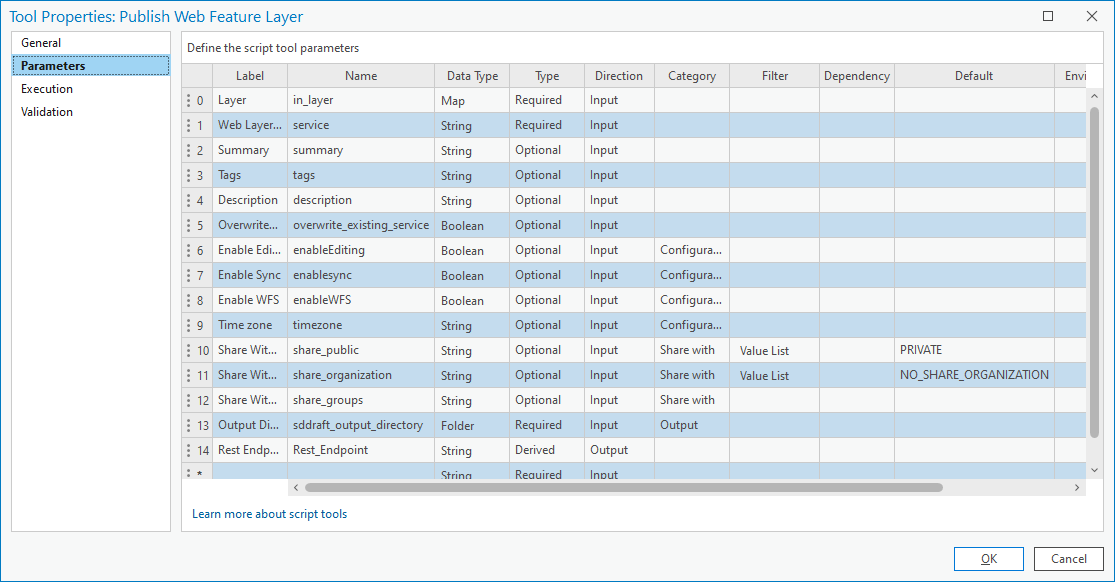Select Value List filter for share_public
This screenshot has height=582, width=1115.
pyautogui.click(x=765, y=351)
